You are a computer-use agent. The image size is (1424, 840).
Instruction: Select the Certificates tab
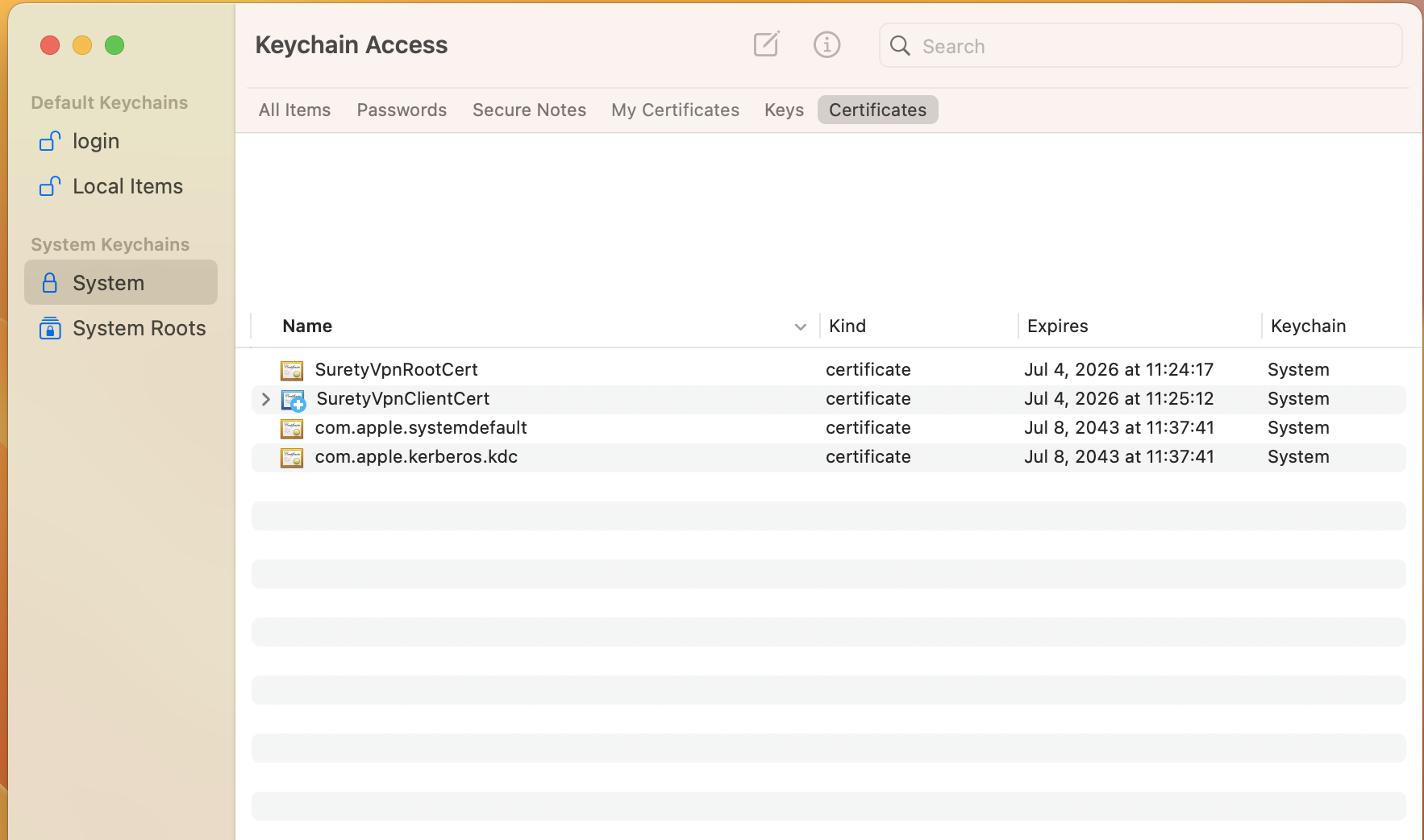coord(877,110)
